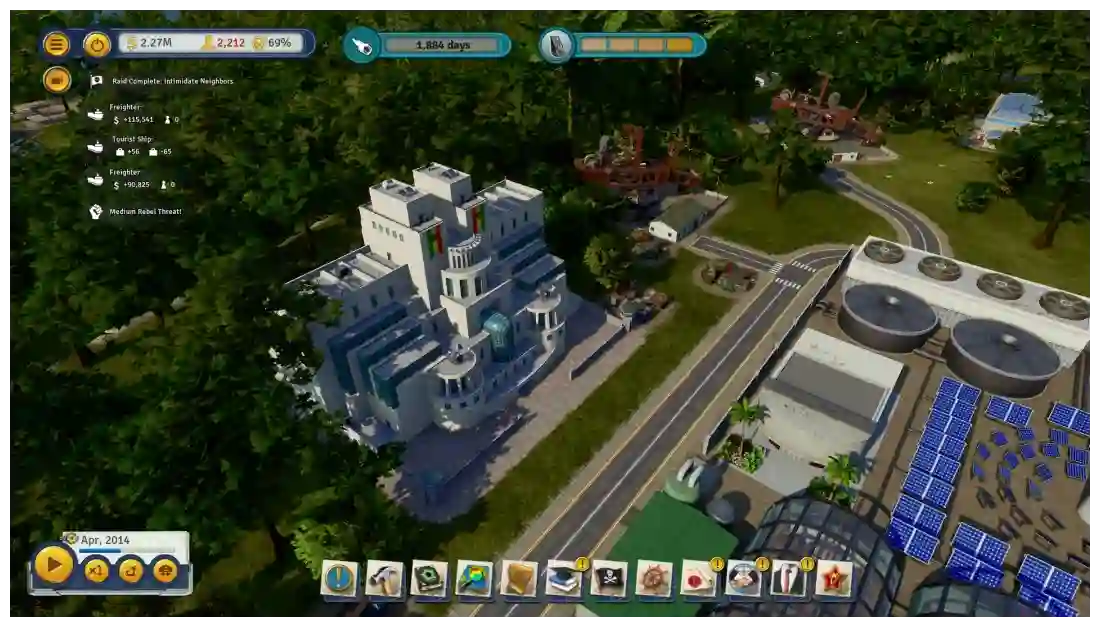Click the round era icon beside the segmented bar
Image resolution: width=1100 pixels, height=627 pixels.
coord(557,46)
